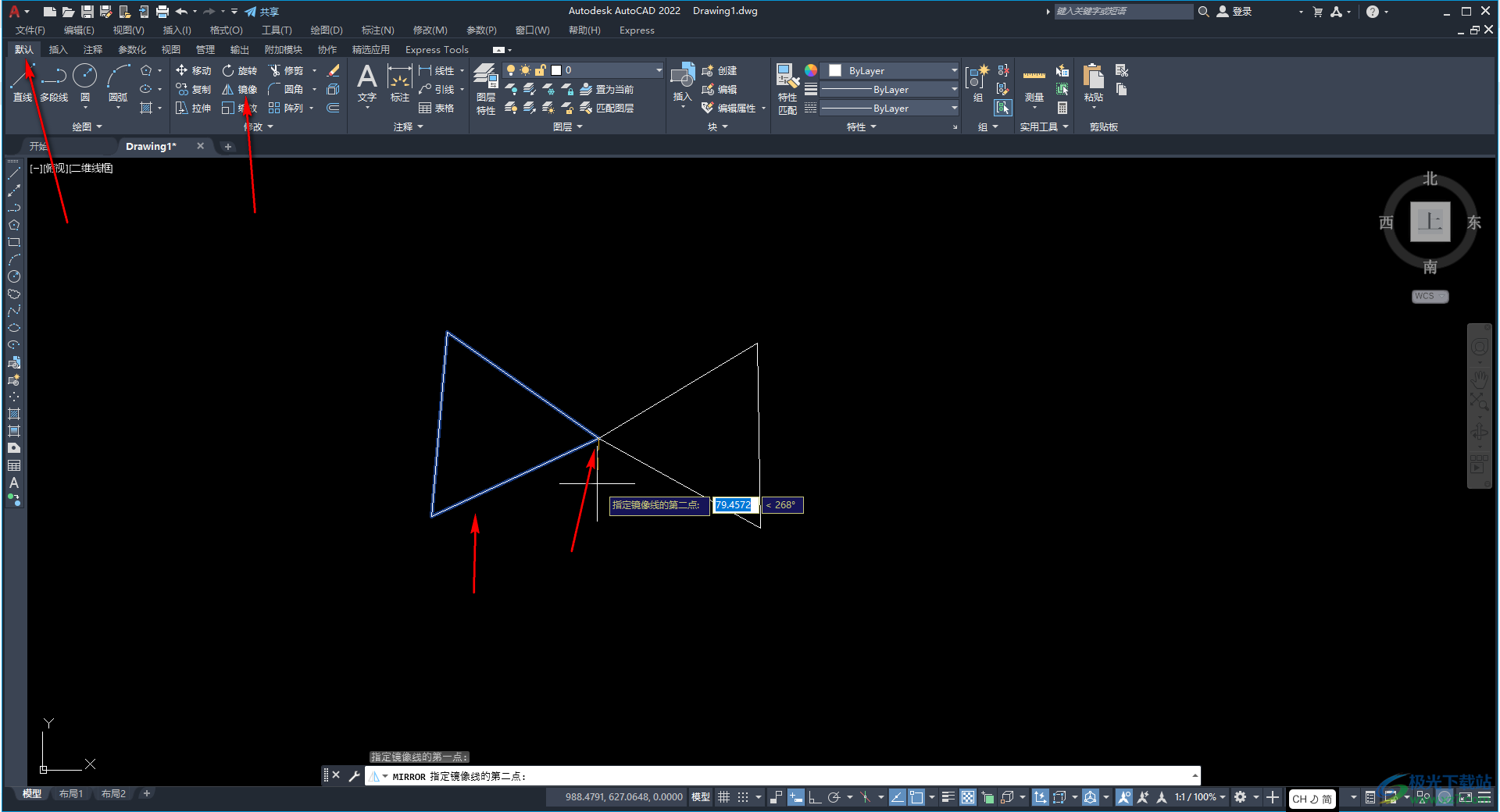Toggle object snap in status bar

pos(916,797)
